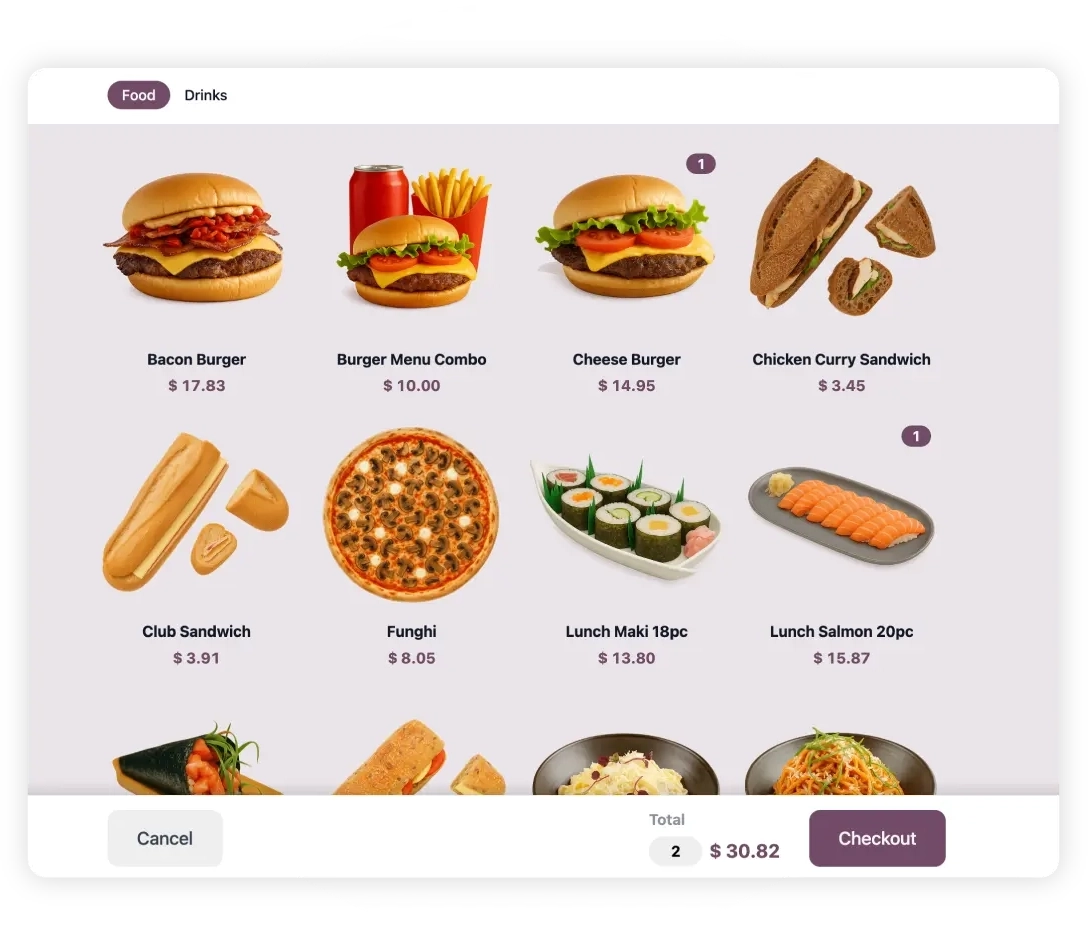Click the total amount $ 30.82
This screenshot has width=1088, height=946.
(x=745, y=851)
